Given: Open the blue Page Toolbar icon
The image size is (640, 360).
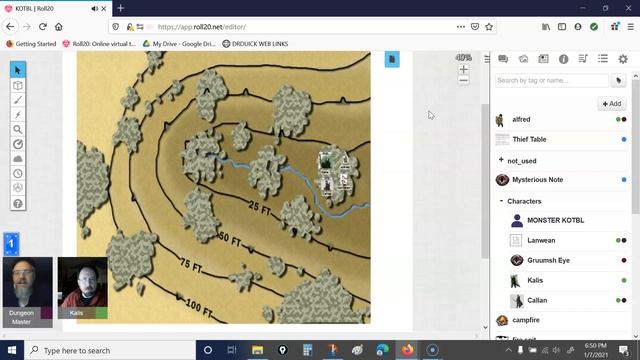Looking at the screenshot, I should click(392, 60).
